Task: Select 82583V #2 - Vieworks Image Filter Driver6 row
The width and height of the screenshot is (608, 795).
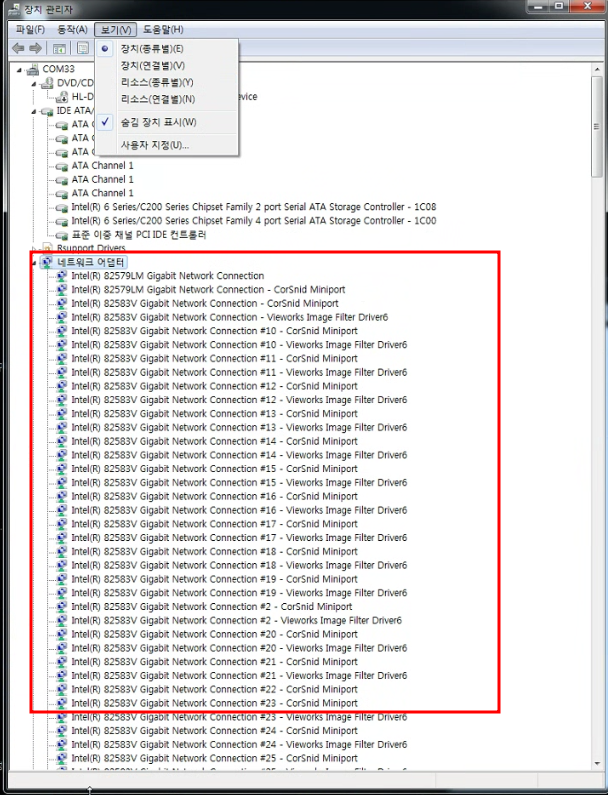Action: point(236,621)
